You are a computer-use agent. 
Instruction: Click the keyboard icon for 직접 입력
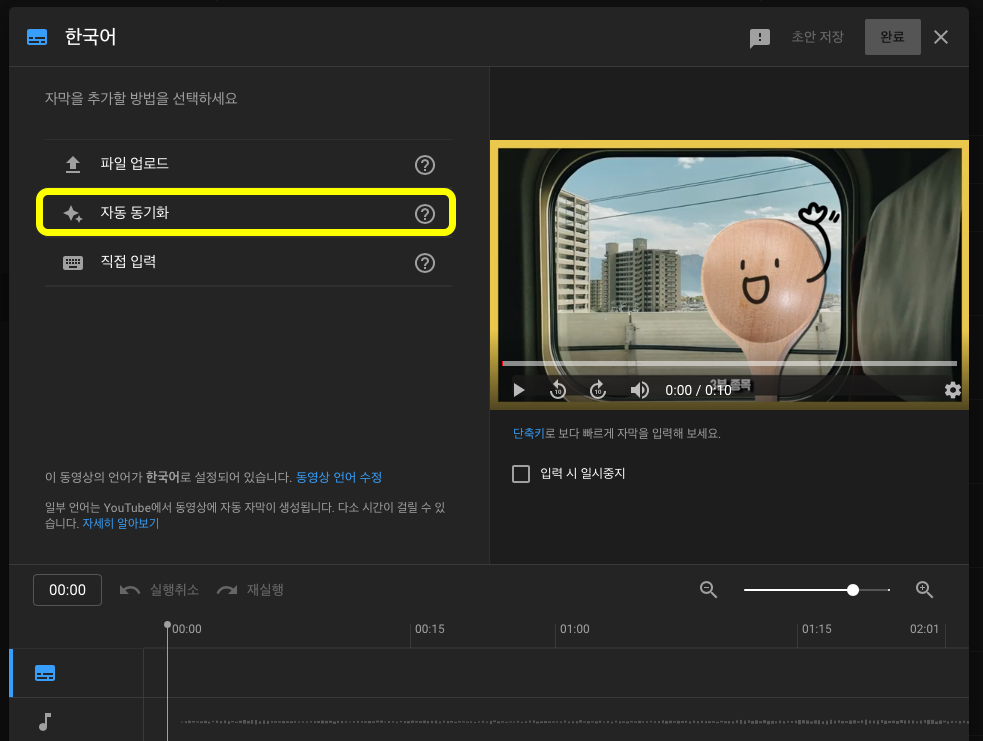[x=73, y=263]
